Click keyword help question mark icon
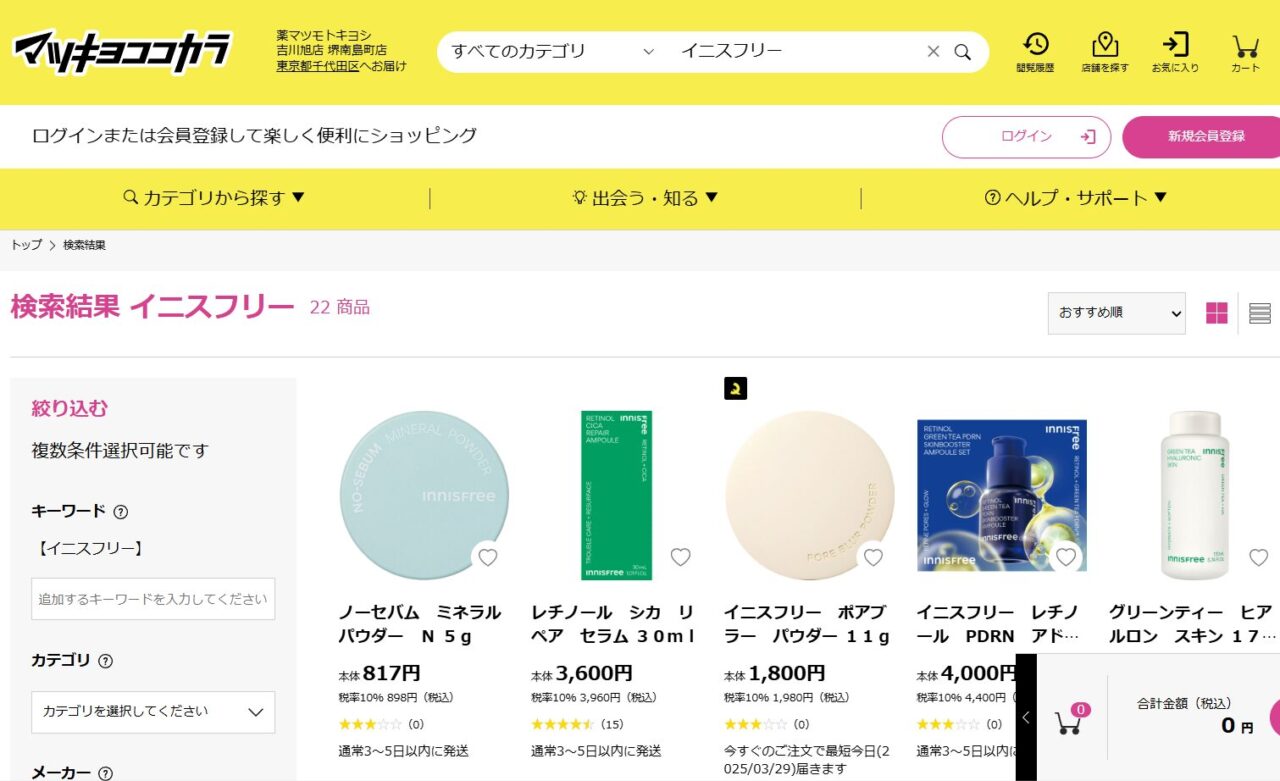This screenshot has height=781, width=1280. tap(120, 511)
